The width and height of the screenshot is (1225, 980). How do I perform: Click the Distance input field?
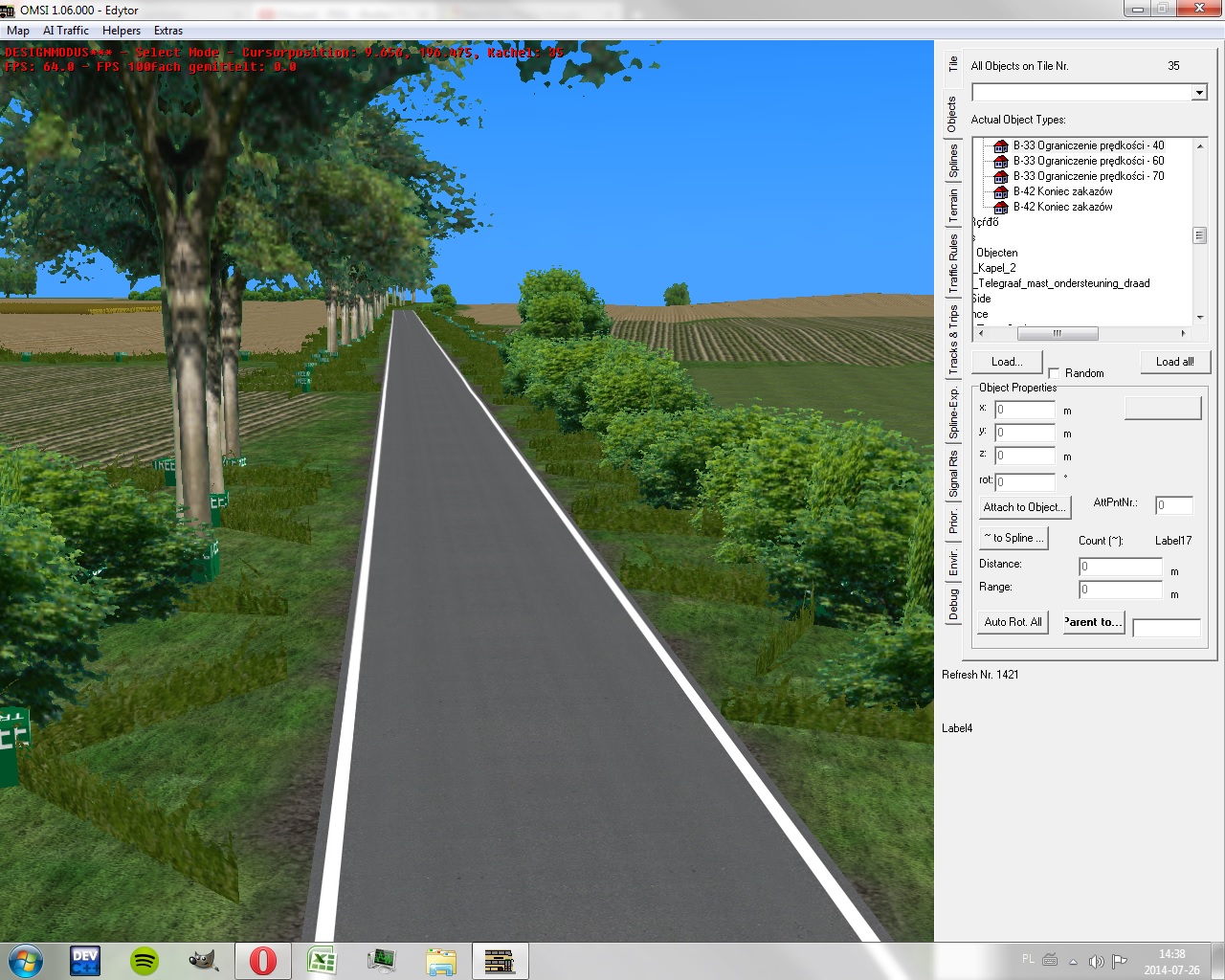click(x=1121, y=567)
